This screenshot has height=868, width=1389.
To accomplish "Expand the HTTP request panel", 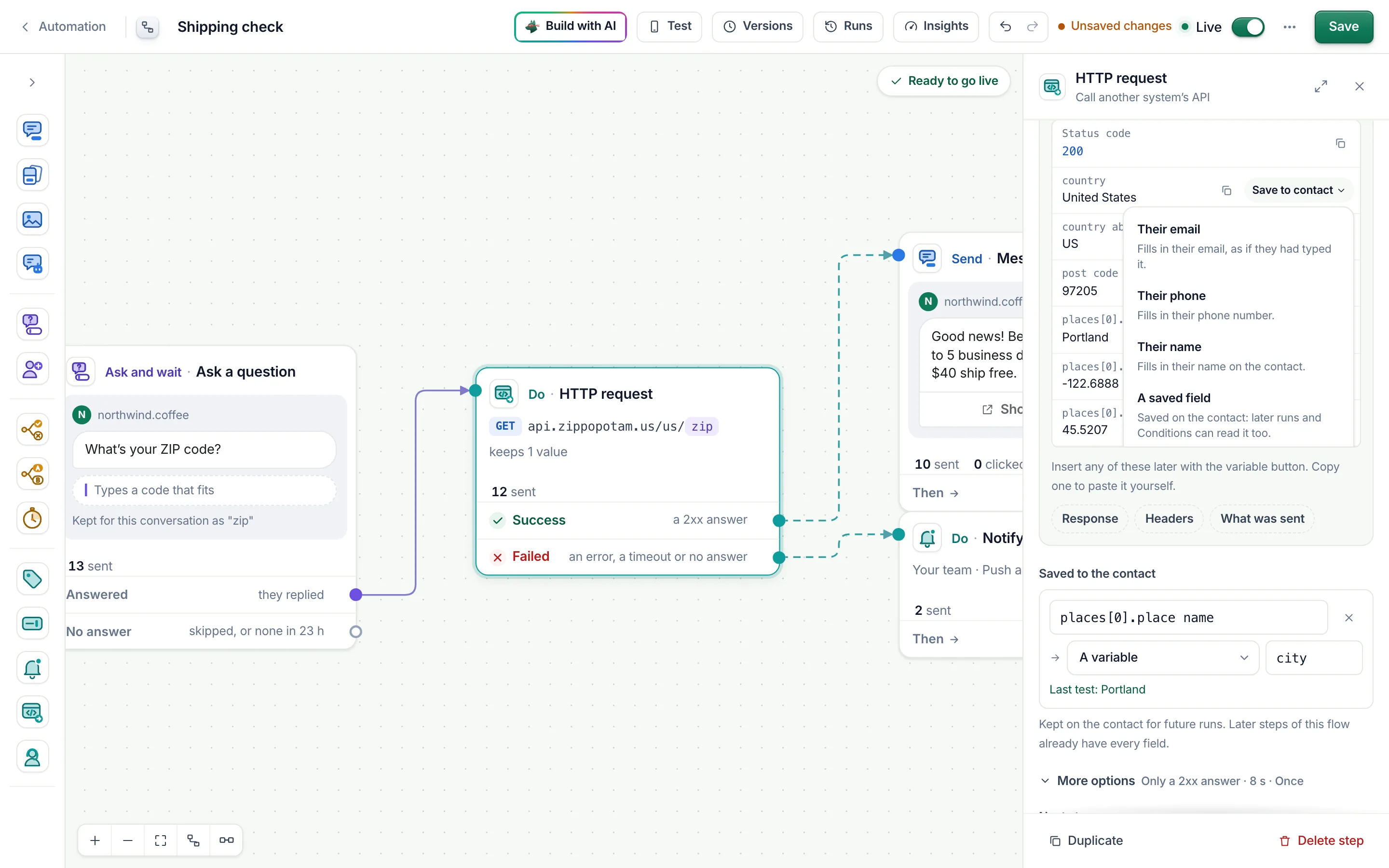I will (1321, 87).
